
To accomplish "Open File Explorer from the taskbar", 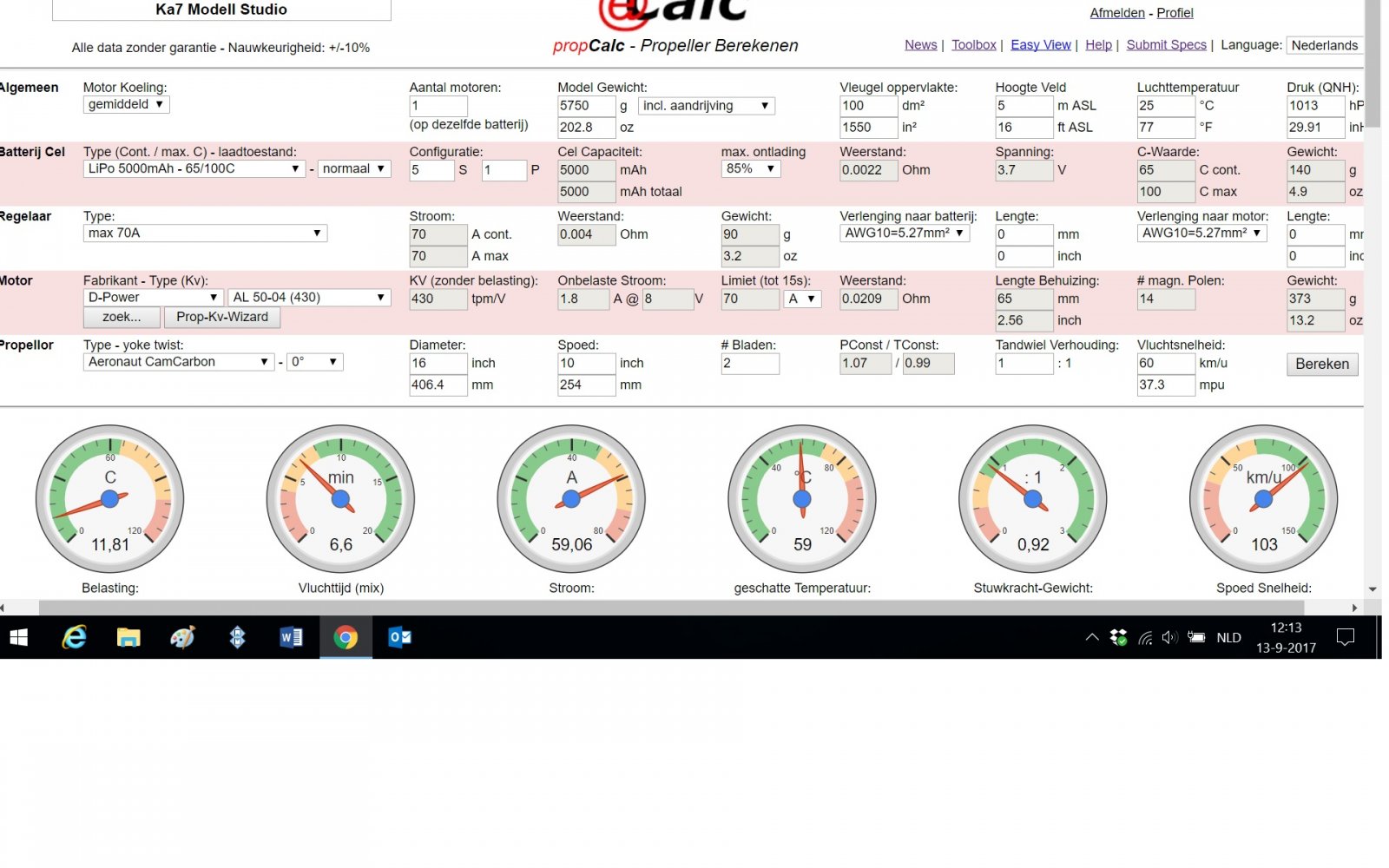I will pyautogui.click(x=128, y=638).
